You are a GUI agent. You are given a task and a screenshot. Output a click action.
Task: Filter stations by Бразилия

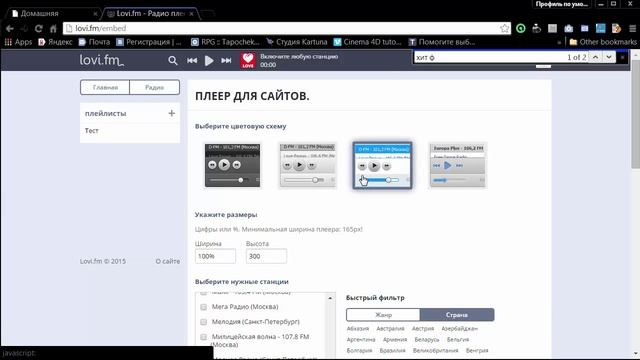click(393, 351)
